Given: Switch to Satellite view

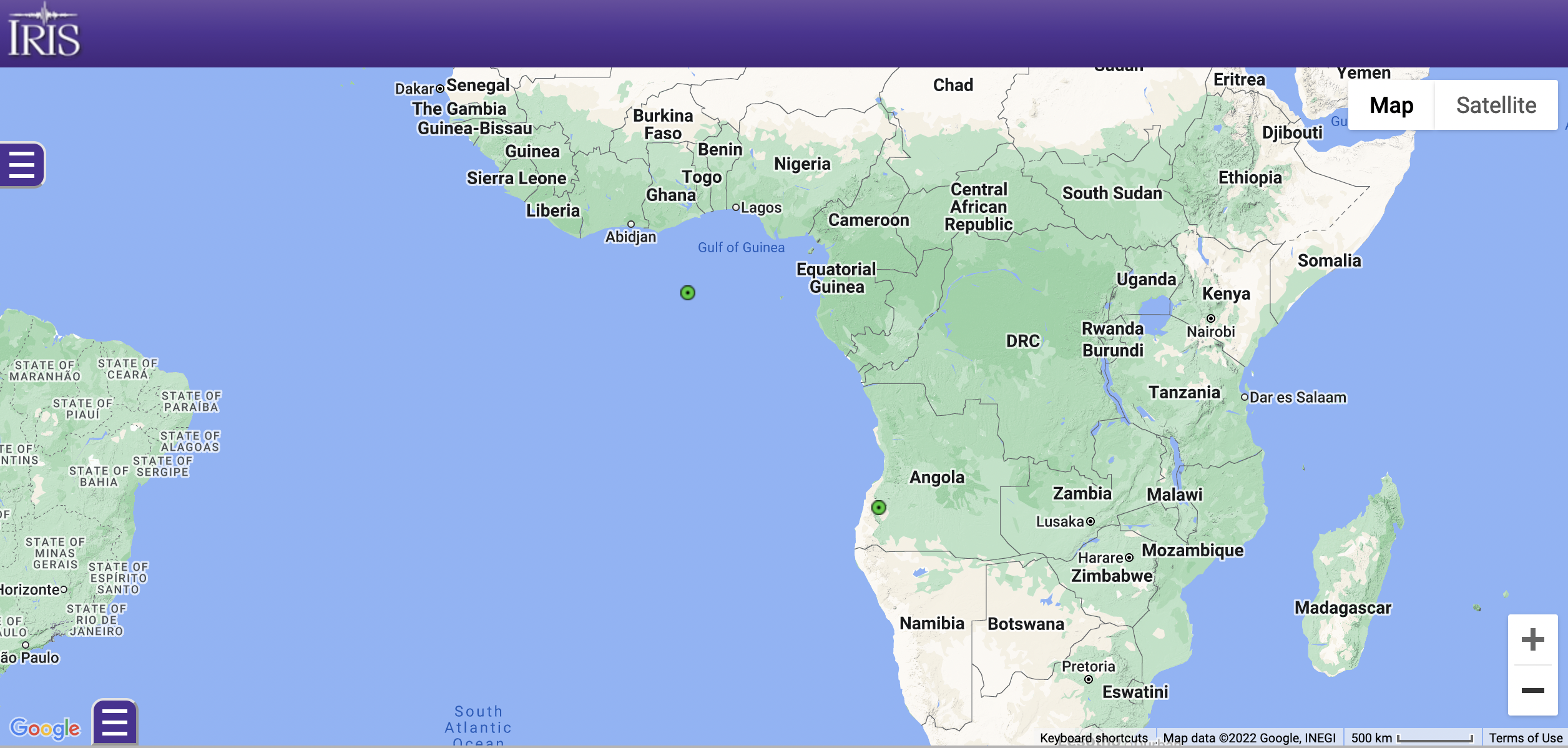Looking at the screenshot, I should [x=1496, y=105].
